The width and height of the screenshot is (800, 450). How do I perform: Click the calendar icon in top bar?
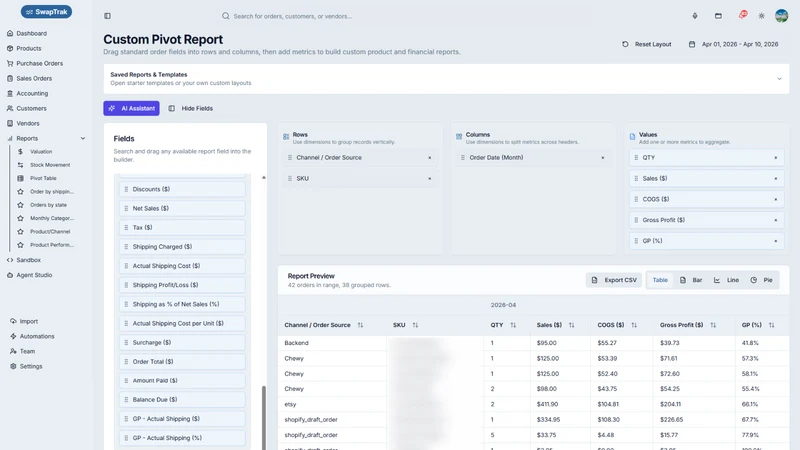[718, 16]
